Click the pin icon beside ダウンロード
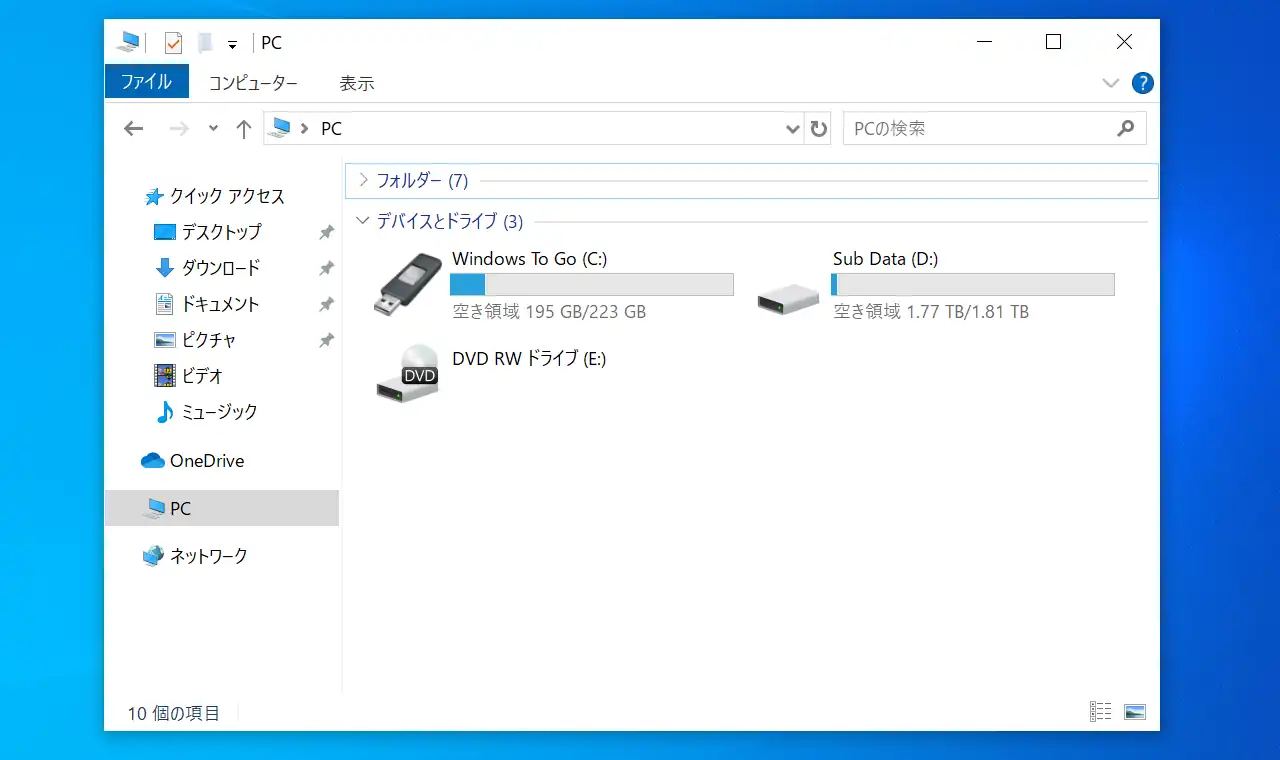 click(326, 268)
